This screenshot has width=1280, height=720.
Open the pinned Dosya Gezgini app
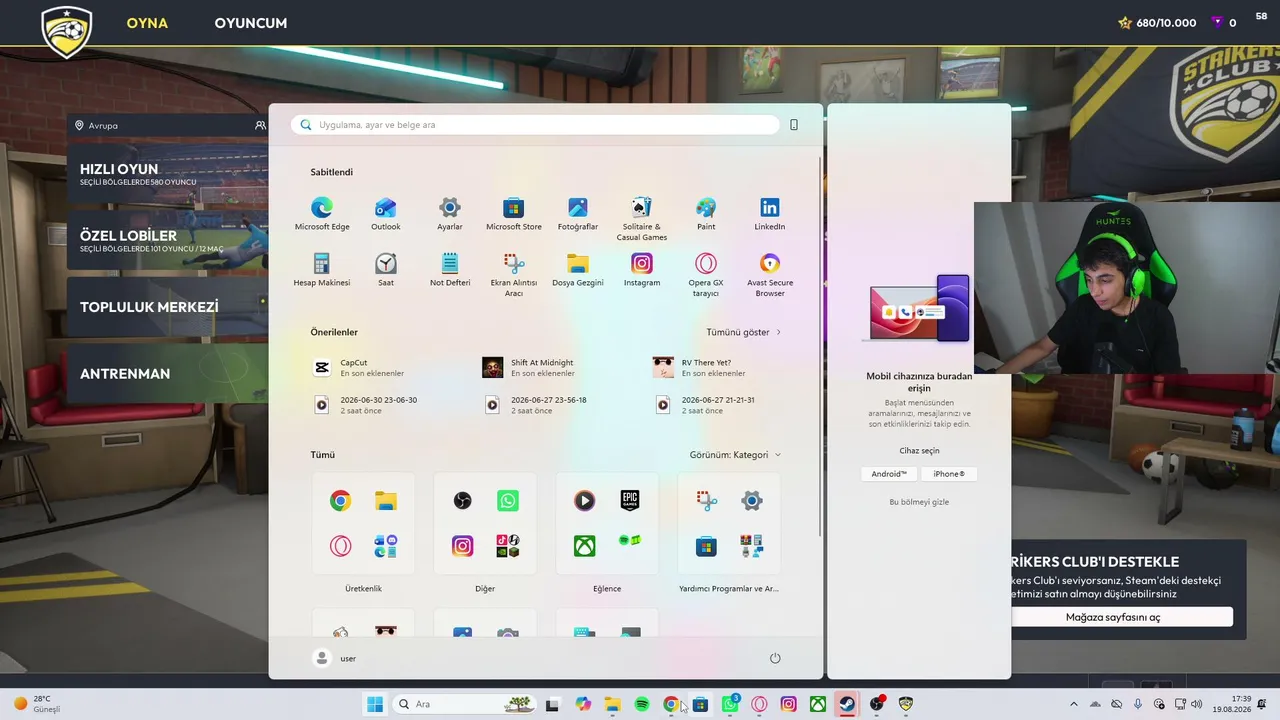578,269
